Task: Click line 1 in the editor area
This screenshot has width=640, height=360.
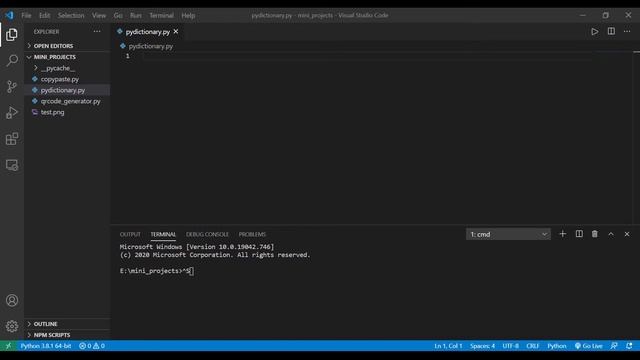Action: pos(367,56)
